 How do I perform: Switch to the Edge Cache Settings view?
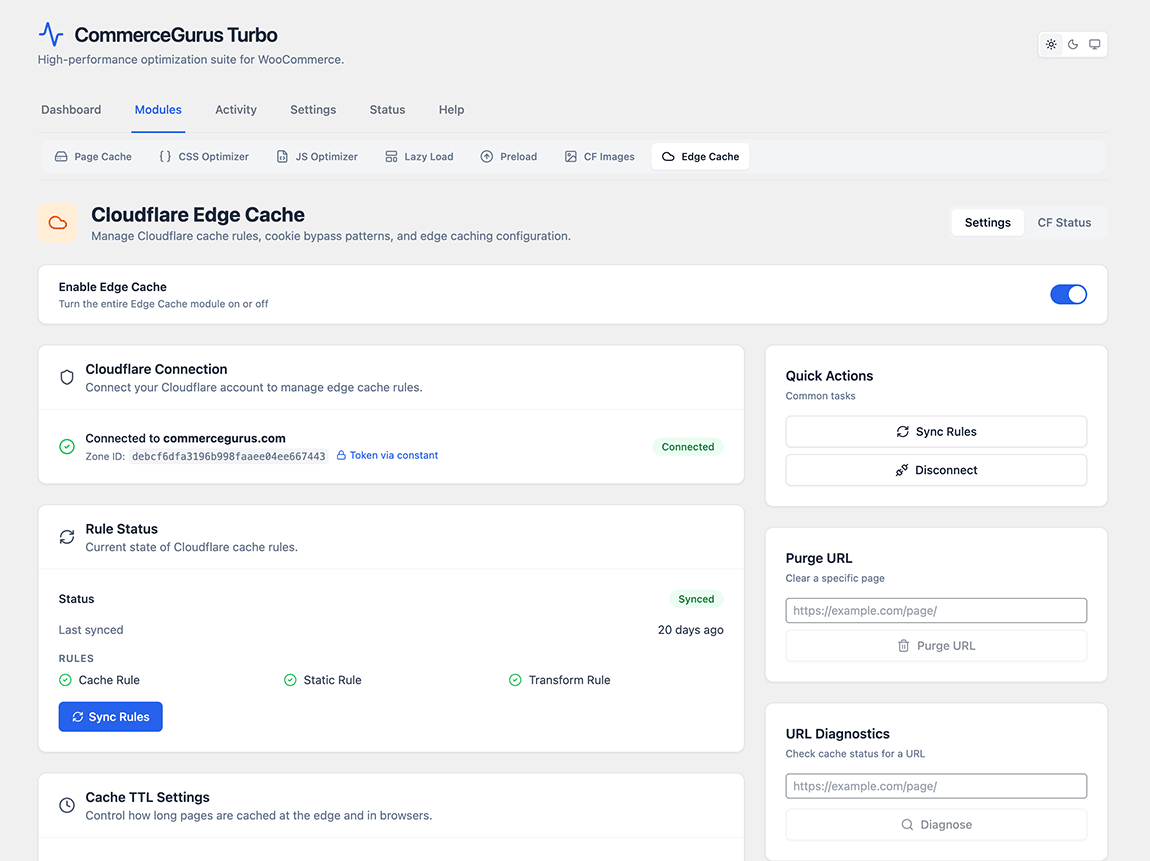(988, 223)
